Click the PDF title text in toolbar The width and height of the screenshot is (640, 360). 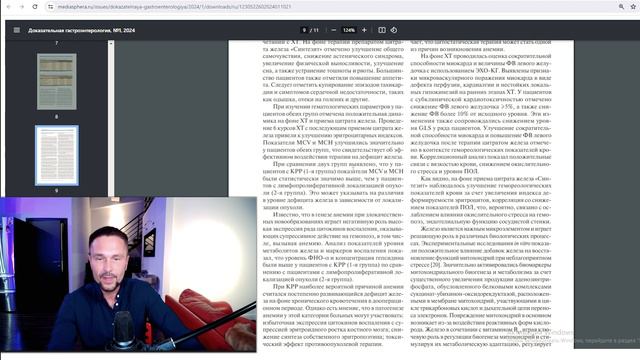(81, 30)
